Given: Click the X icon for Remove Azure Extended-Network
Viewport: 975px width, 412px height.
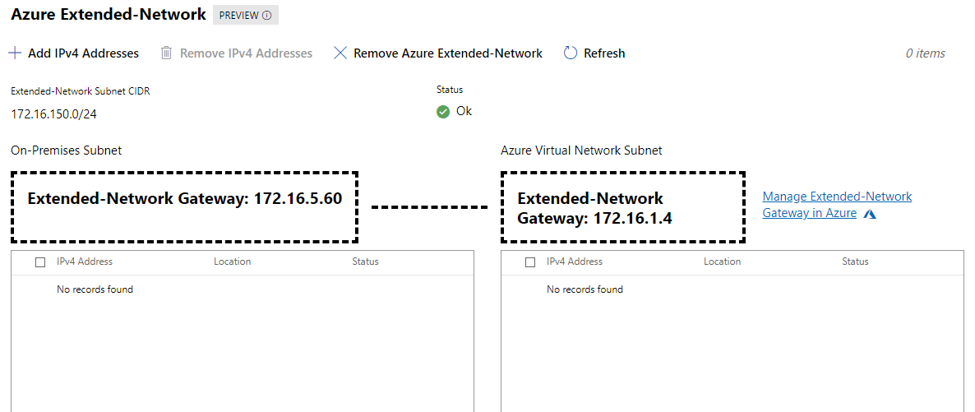Looking at the screenshot, I should [340, 53].
